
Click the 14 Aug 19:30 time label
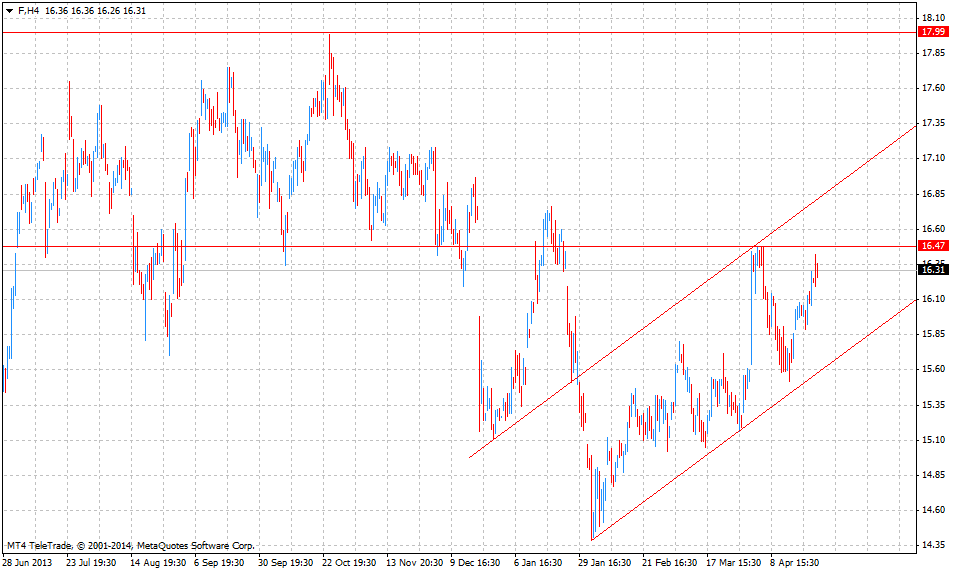tap(158, 562)
